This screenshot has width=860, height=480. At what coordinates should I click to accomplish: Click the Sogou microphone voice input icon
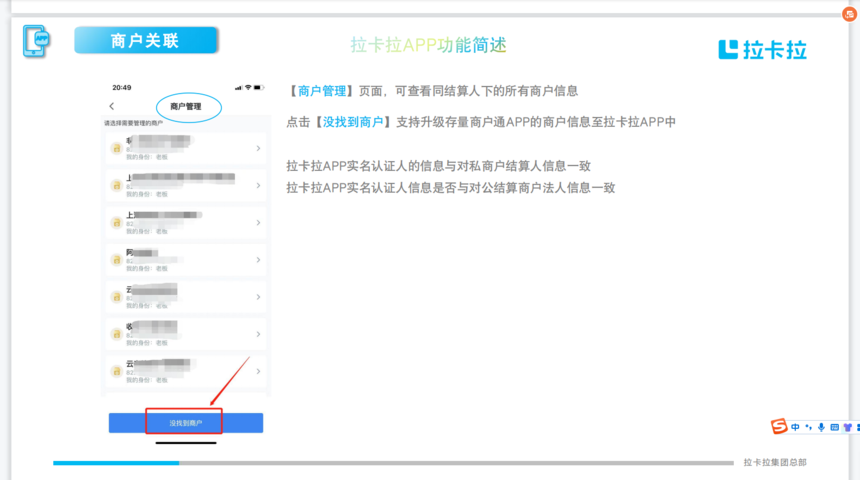[821, 427]
